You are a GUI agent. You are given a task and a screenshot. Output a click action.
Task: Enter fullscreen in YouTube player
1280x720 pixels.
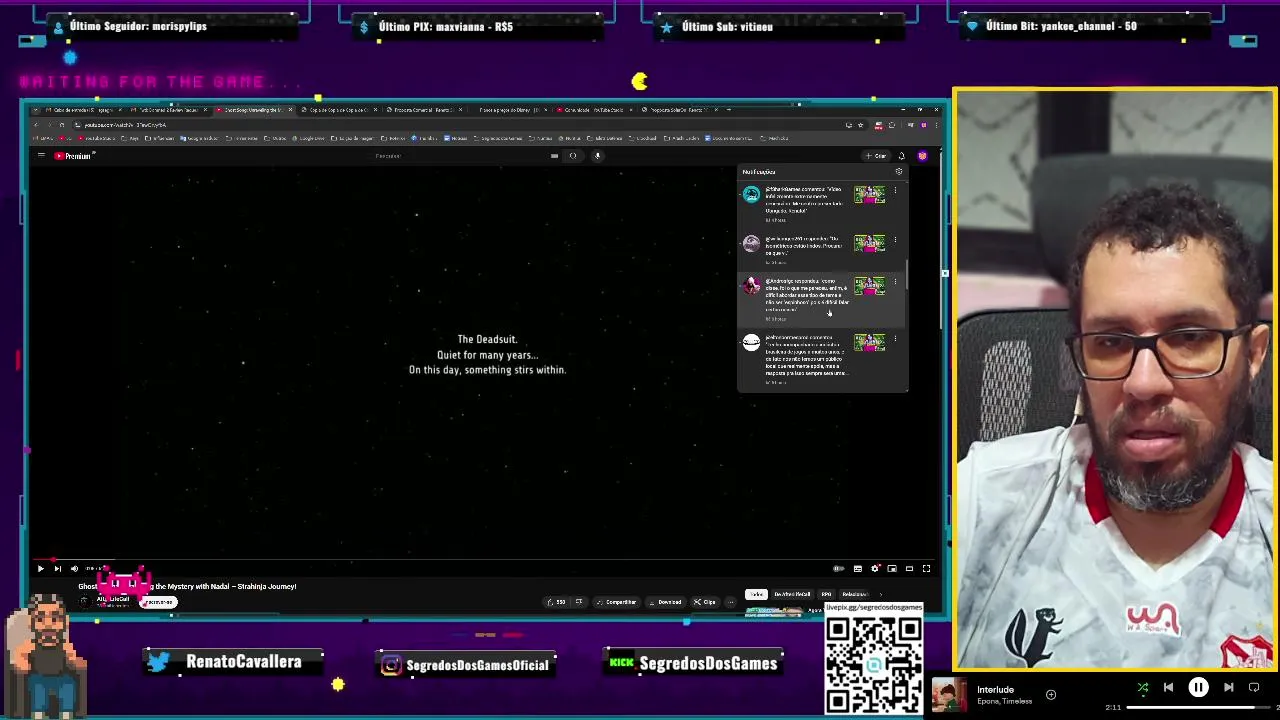coord(926,568)
